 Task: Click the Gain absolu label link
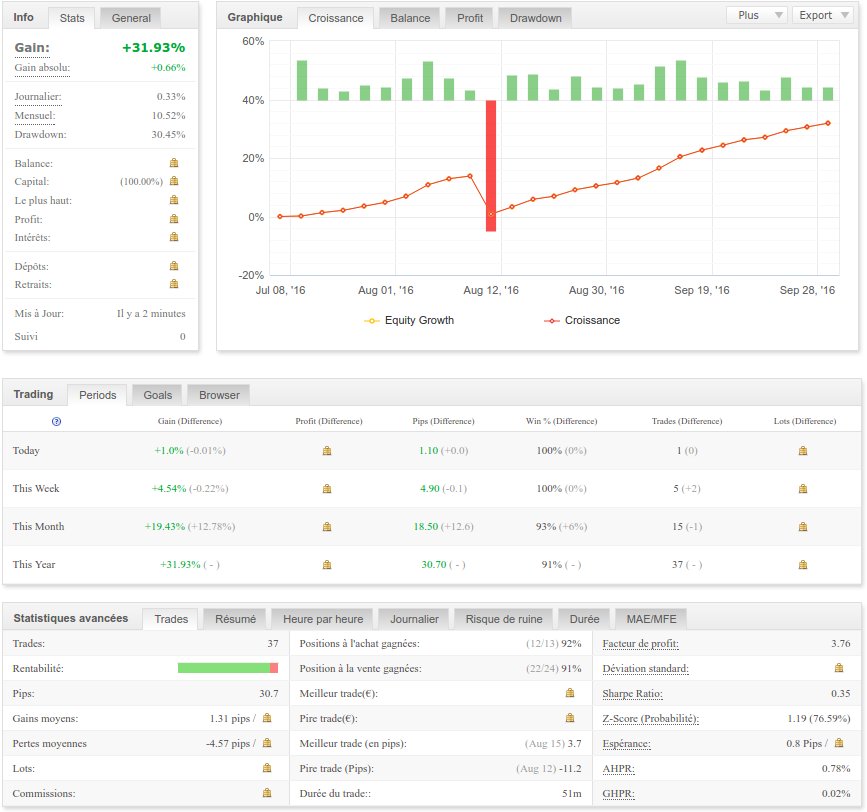pyautogui.click(x=42, y=68)
